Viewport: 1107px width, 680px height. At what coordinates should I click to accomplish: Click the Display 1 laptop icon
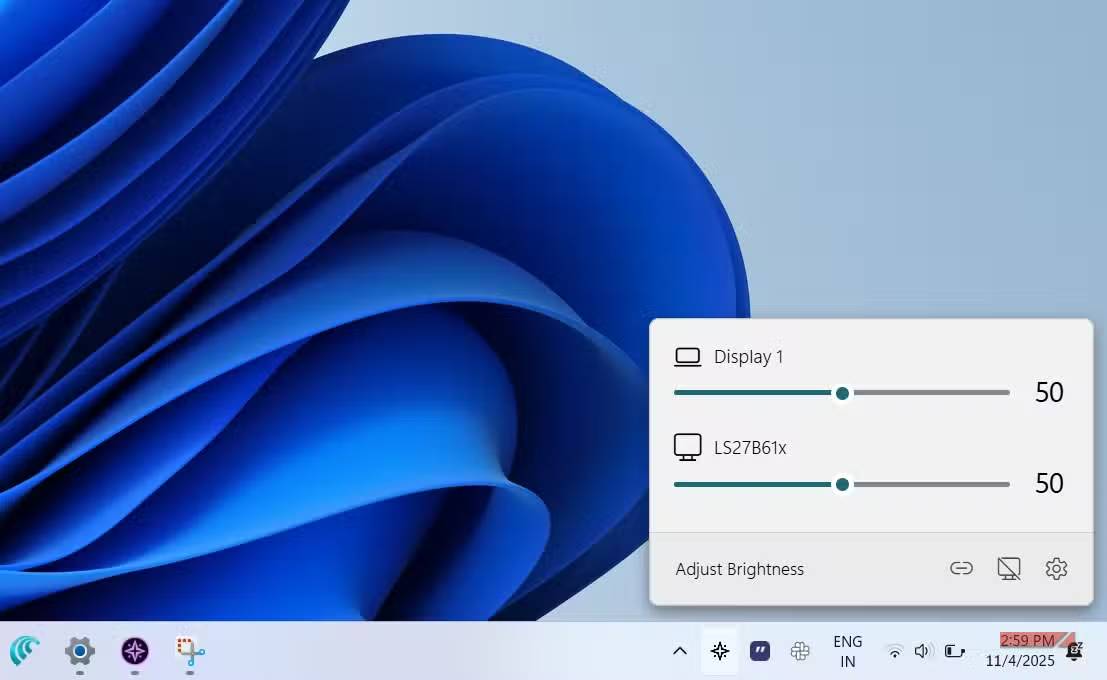[687, 355]
